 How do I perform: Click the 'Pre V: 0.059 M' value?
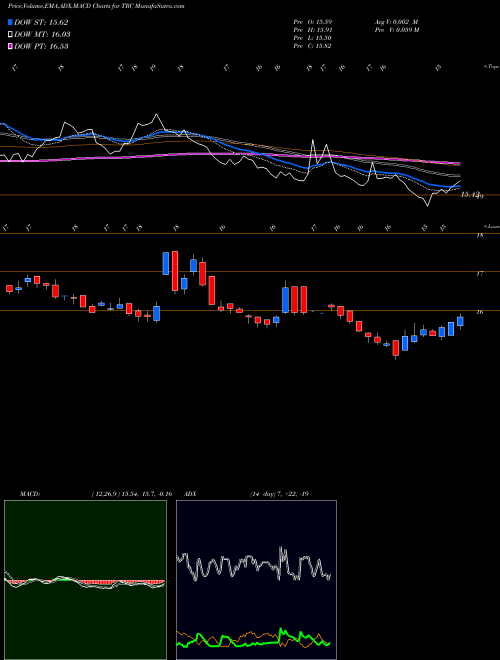click(398, 30)
